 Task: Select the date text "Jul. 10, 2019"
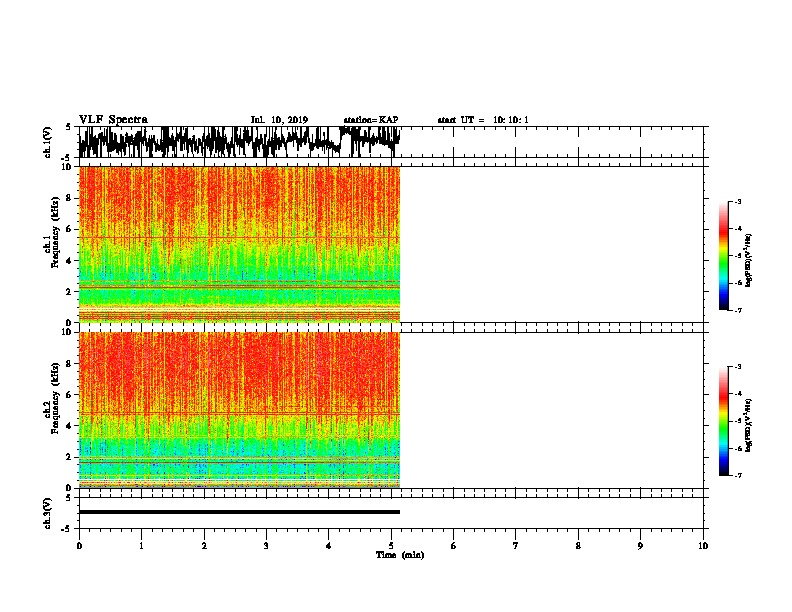(x=279, y=120)
